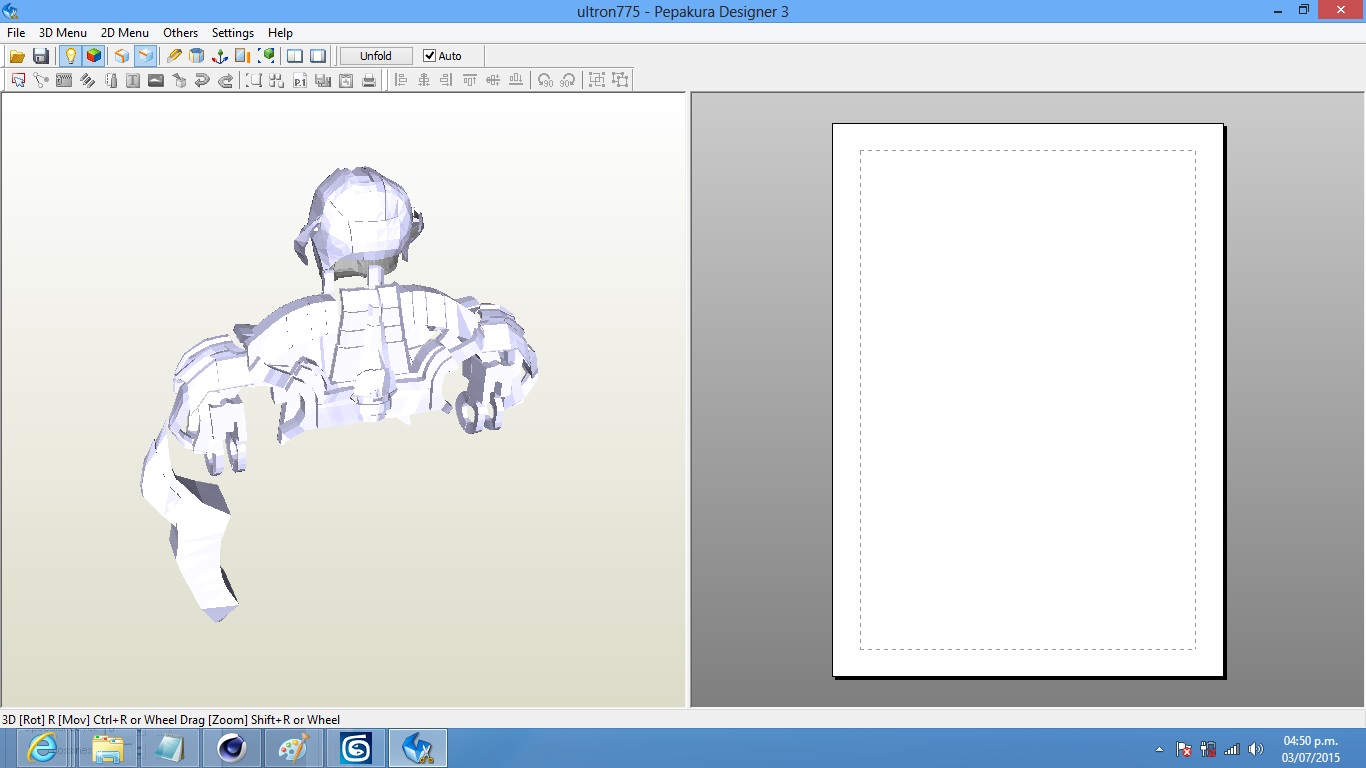This screenshot has height=768, width=1366.
Task: Toggle the colored cube texture display button
Action: (93, 56)
